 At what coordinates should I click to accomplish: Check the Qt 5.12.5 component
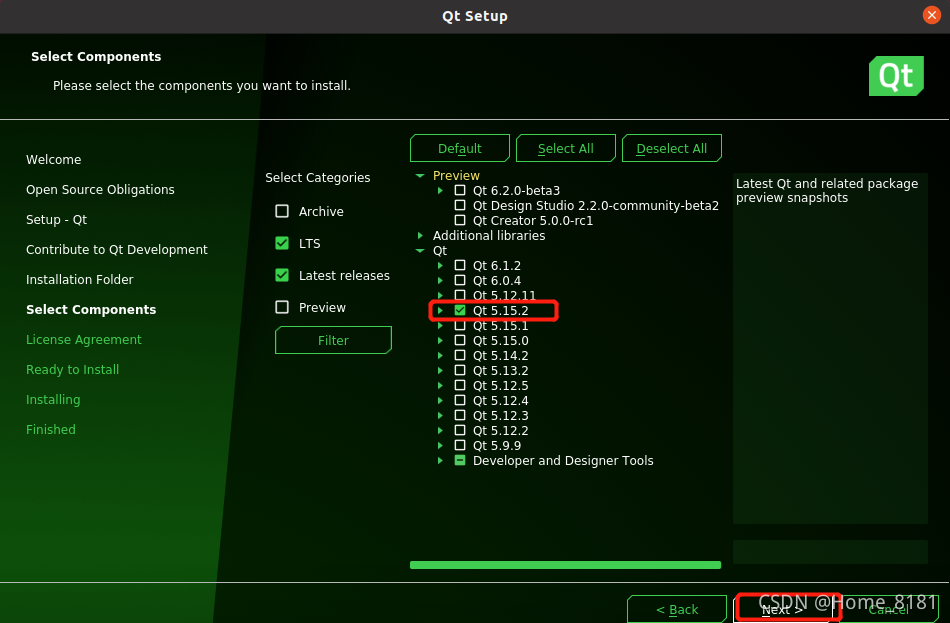click(460, 385)
